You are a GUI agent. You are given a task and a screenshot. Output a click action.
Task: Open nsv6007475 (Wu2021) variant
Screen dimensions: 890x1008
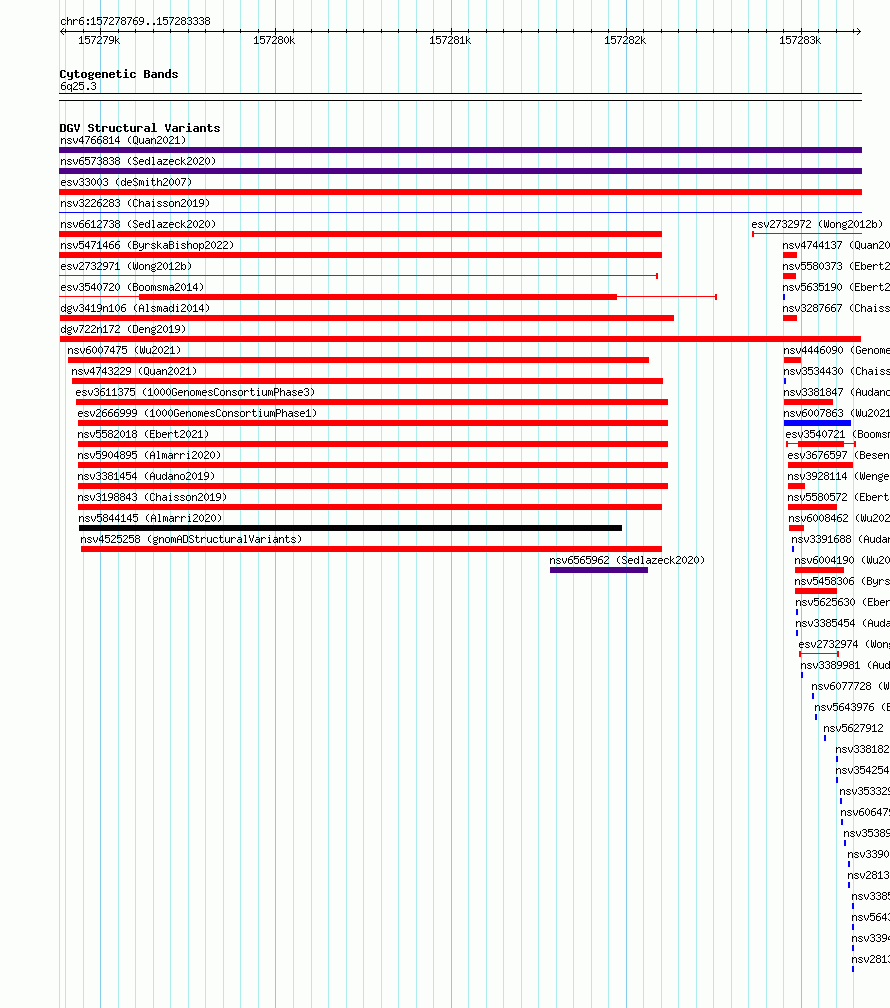point(124,350)
